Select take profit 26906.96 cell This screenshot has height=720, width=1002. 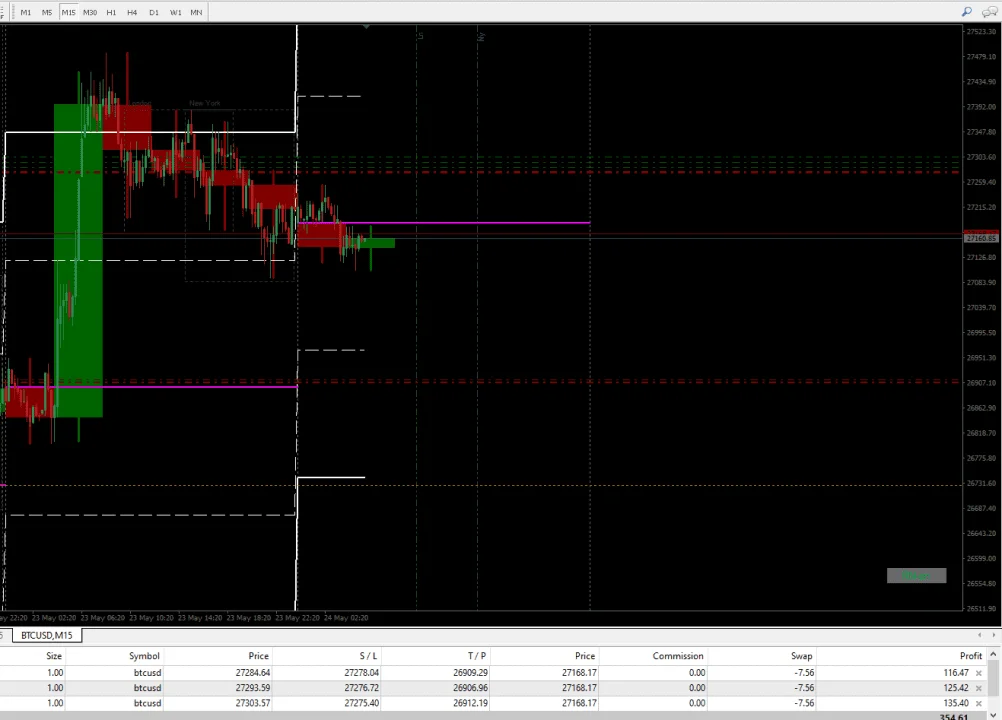coord(470,688)
